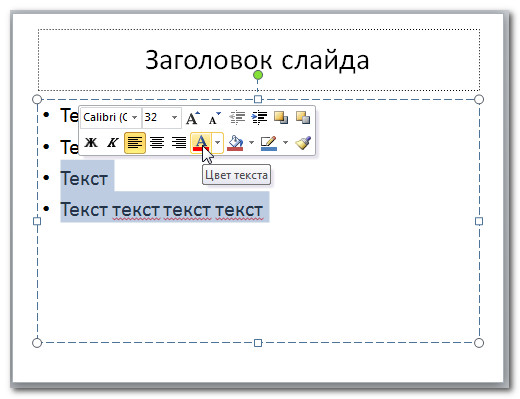This screenshot has height=399, width=520.
Task: Click the Increase Font Size icon
Action: pos(193,118)
